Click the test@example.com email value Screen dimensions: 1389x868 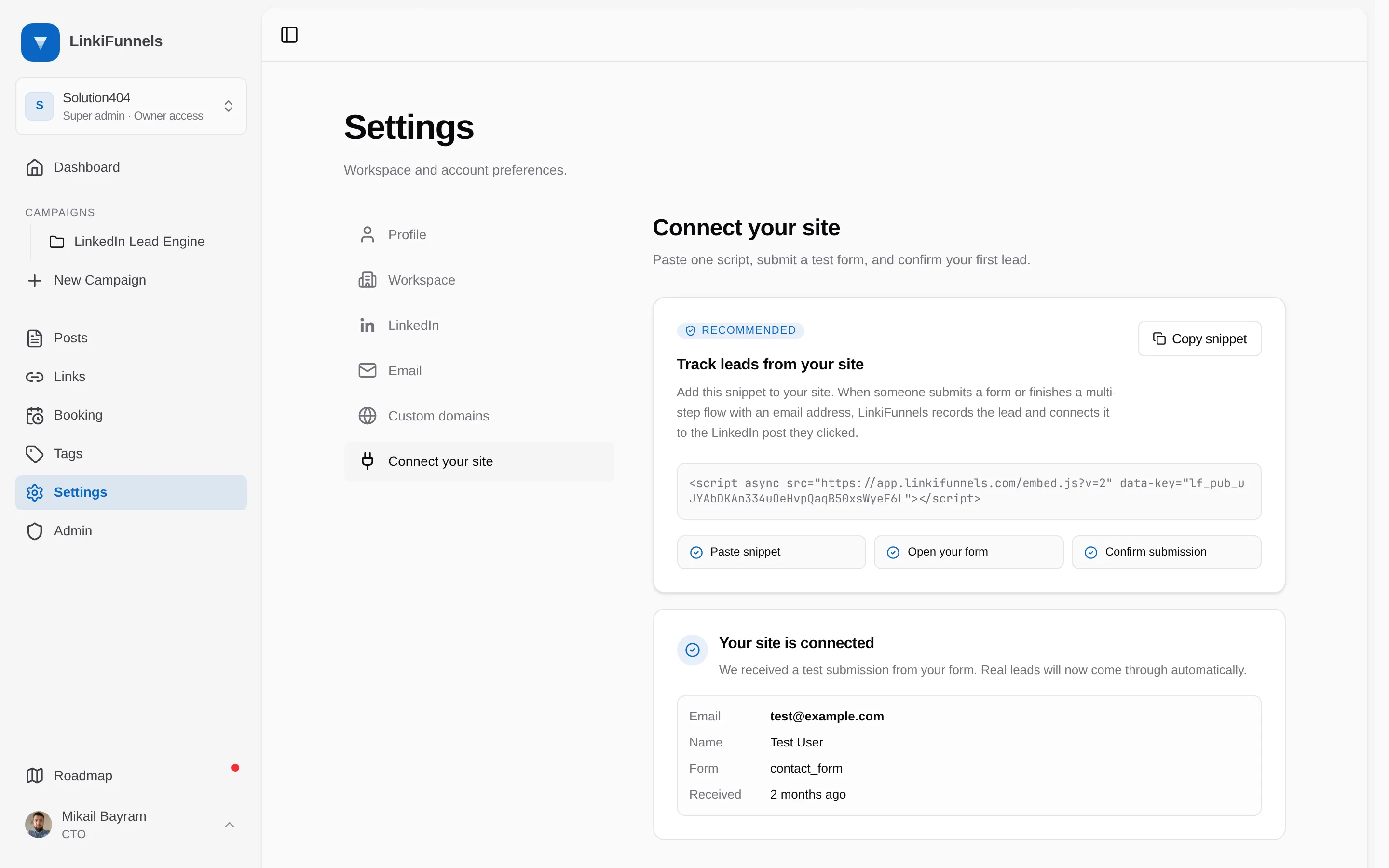point(827,717)
